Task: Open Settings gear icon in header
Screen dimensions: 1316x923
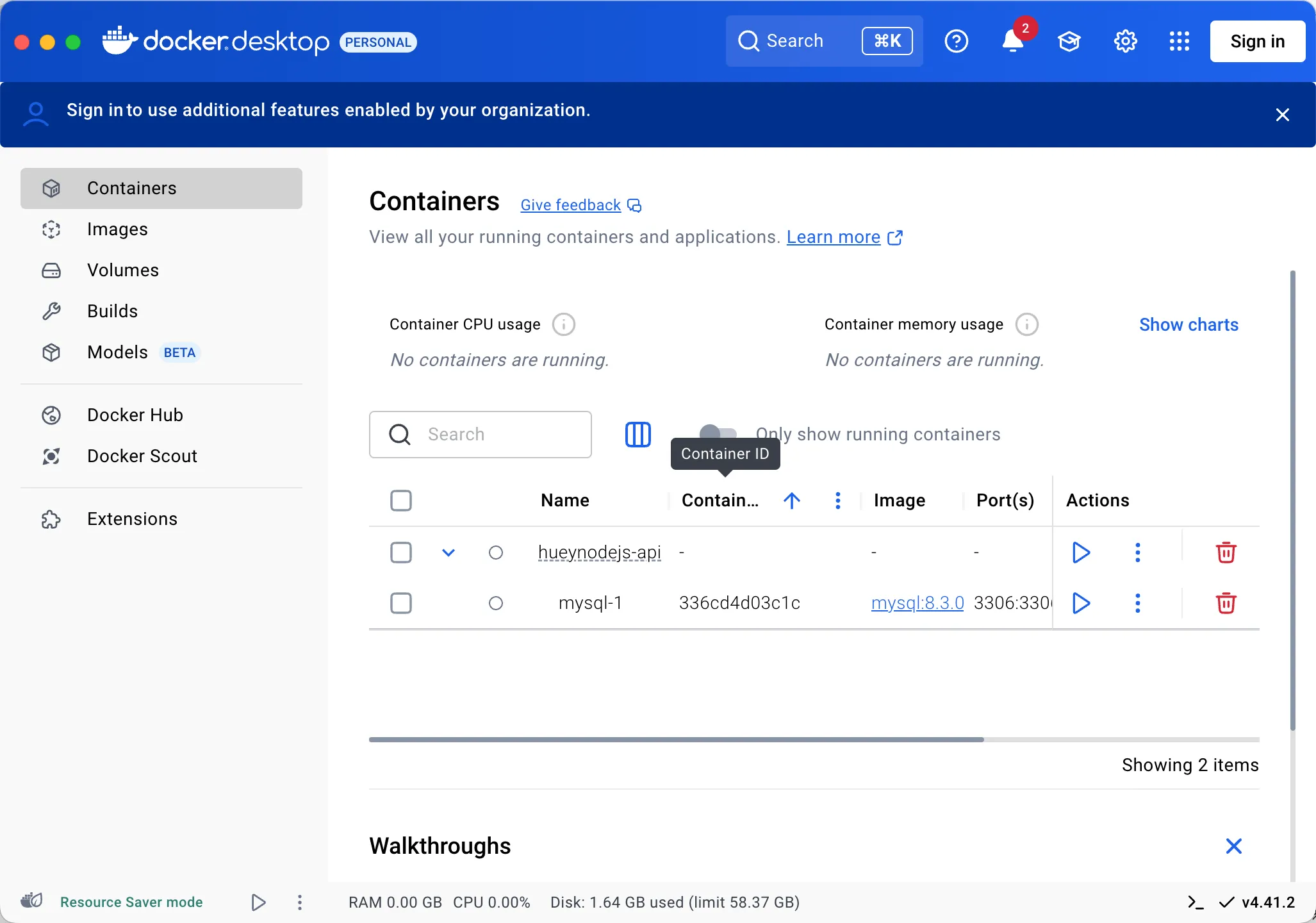Action: (x=1125, y=42)
